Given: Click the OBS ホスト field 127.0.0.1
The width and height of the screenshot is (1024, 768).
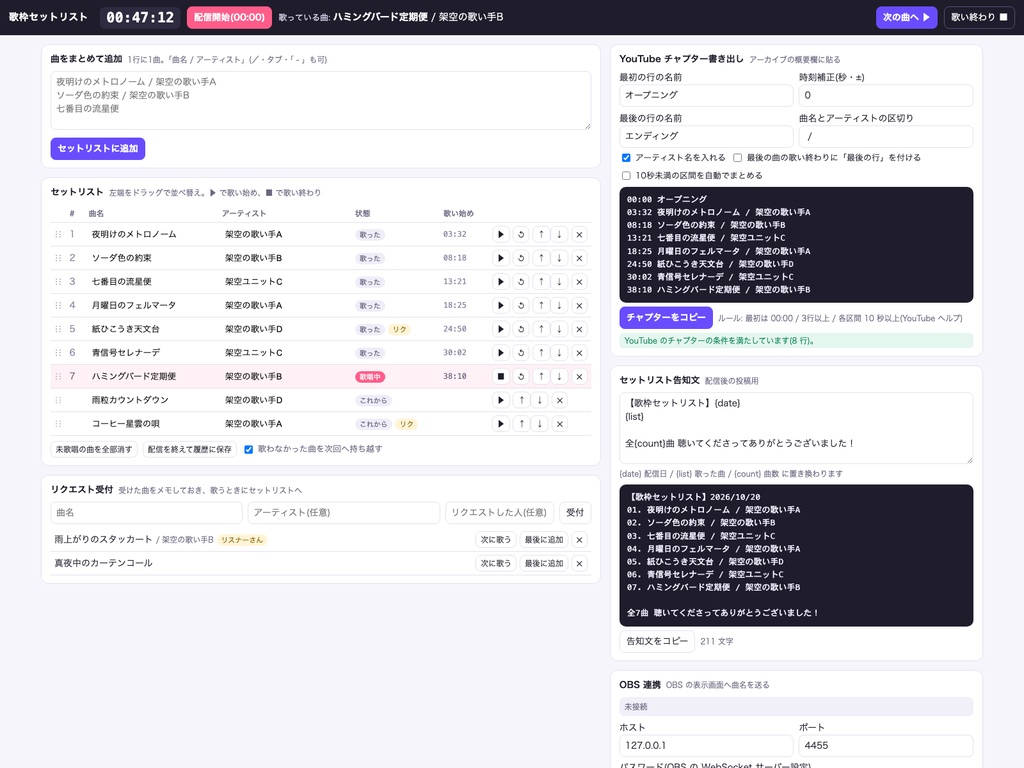Looking at the screenshot, I should (x=706, y=746).
